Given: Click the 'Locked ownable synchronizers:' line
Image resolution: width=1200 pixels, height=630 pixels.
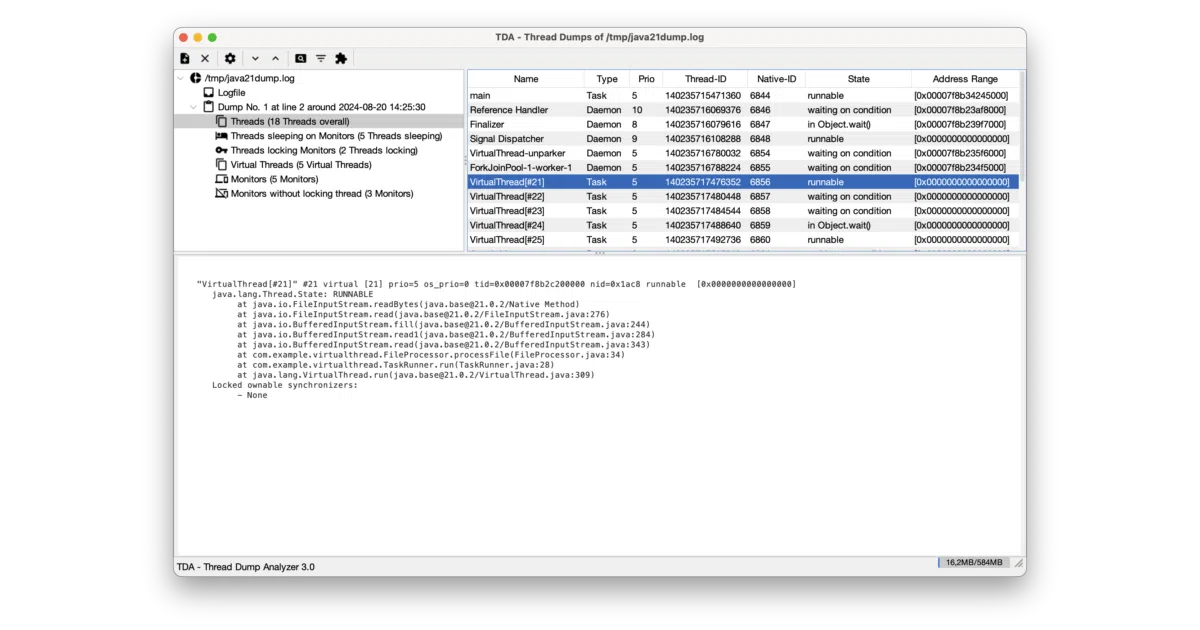Looking at the screenshot, I should pyautogui.click(x=285, y=385).
